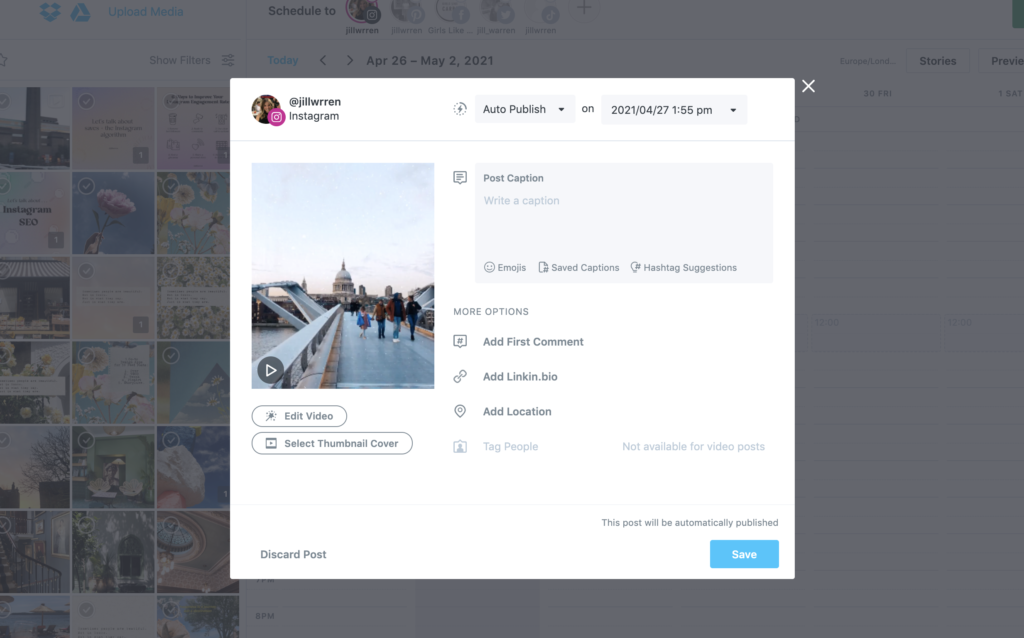This screenshot has height=638, width=1024.
Task: Save the scheduled post
Action: click(744, 554)
